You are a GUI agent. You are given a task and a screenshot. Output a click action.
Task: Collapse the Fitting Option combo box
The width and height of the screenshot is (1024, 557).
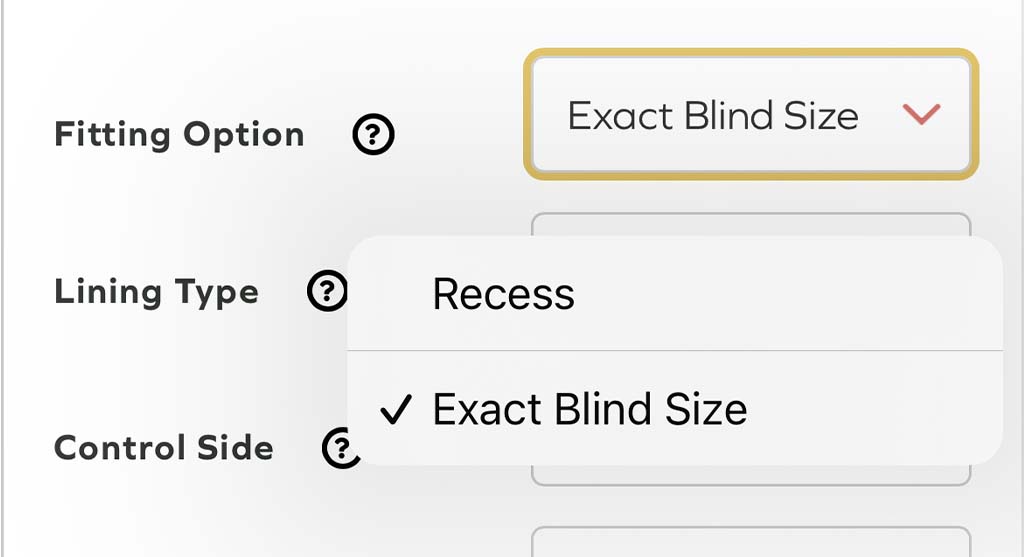(x=750, y=114)
